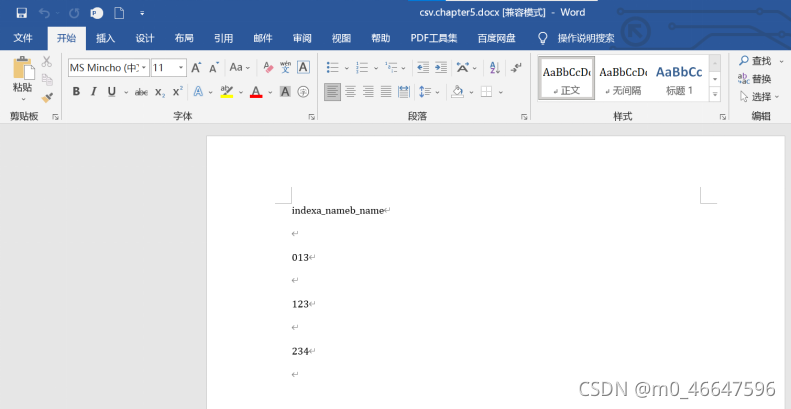Switch to the 设计 tab
Screen dimensions: 791x409
tap(145, 38)
